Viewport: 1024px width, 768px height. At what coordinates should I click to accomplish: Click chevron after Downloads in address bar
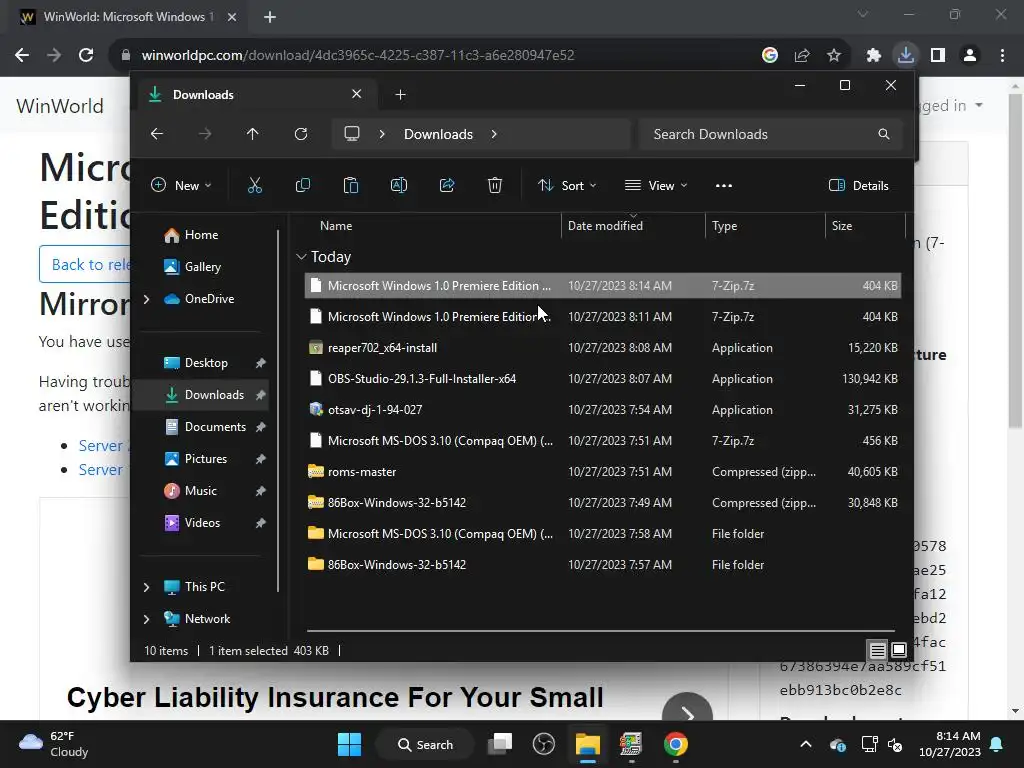point(494,134)
